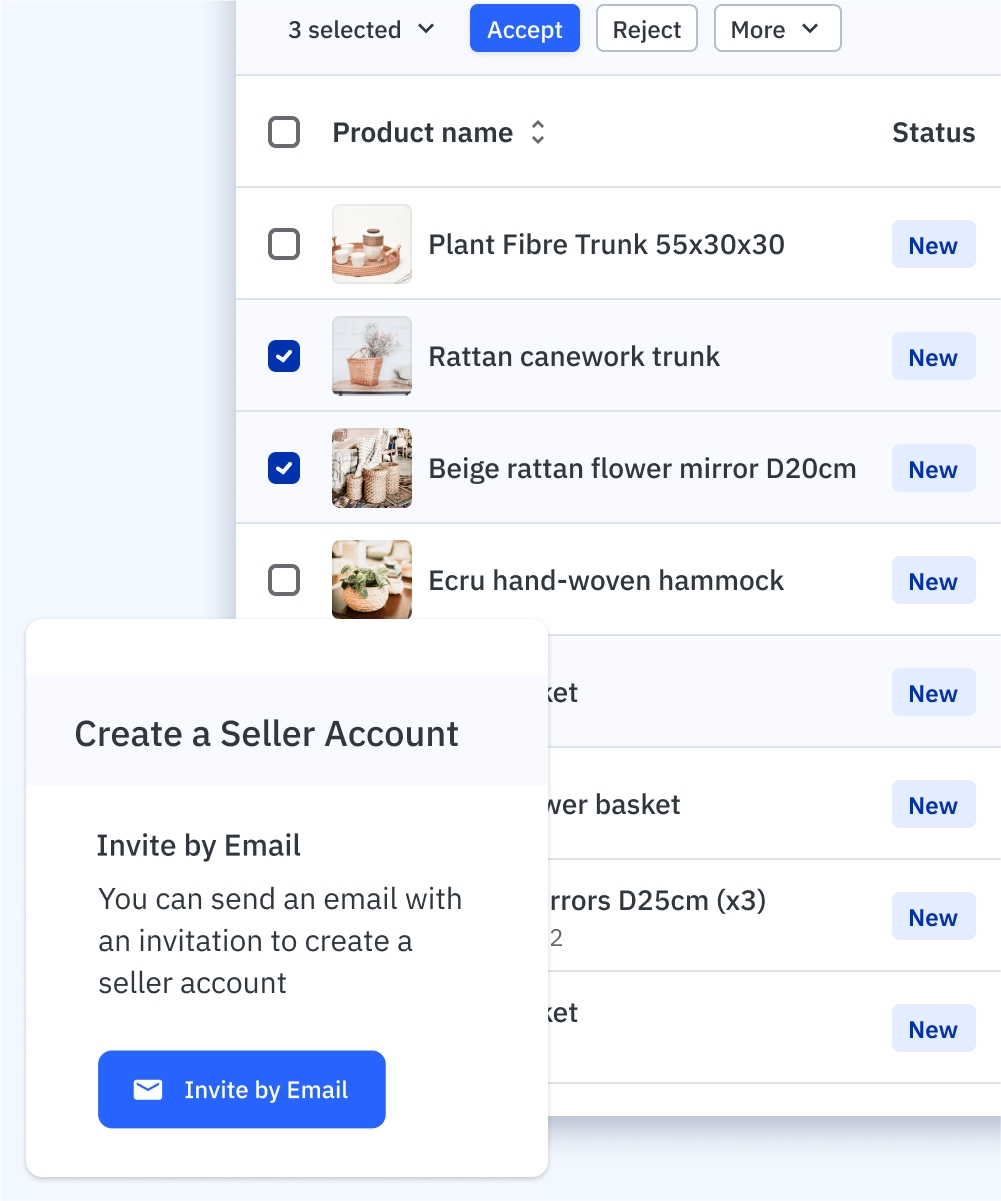Viewport: 1001px width, 1201px height.
Task: Open the Rattan canework trunk thumbnail
Action: (372, 356)
